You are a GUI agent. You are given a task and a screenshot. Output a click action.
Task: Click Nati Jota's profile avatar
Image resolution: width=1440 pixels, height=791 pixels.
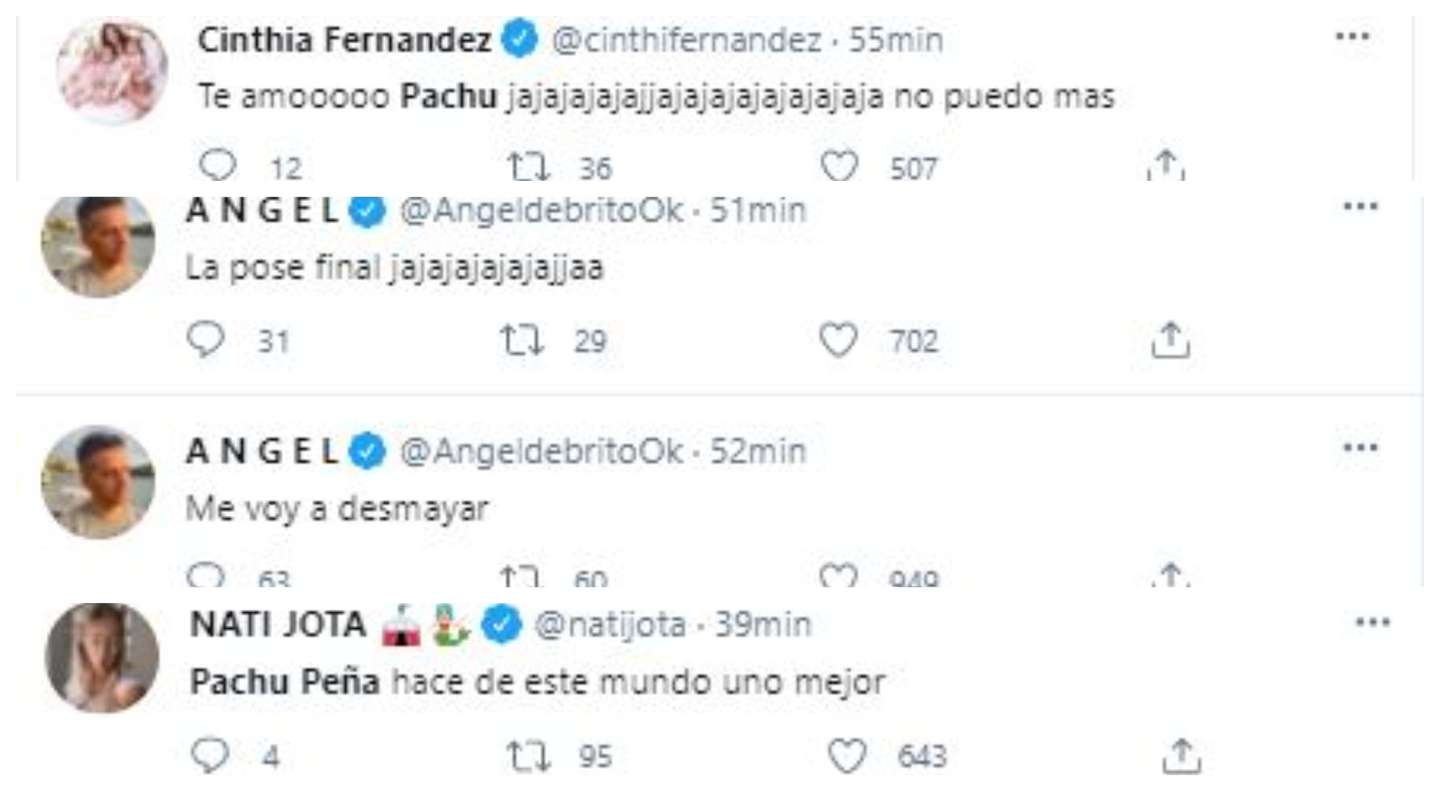click(x=102, y=657)
